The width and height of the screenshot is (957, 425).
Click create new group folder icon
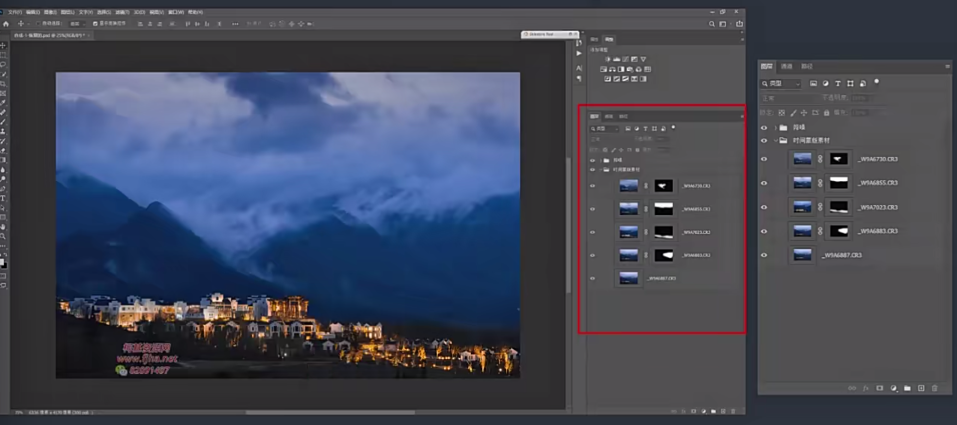[907, 388]
